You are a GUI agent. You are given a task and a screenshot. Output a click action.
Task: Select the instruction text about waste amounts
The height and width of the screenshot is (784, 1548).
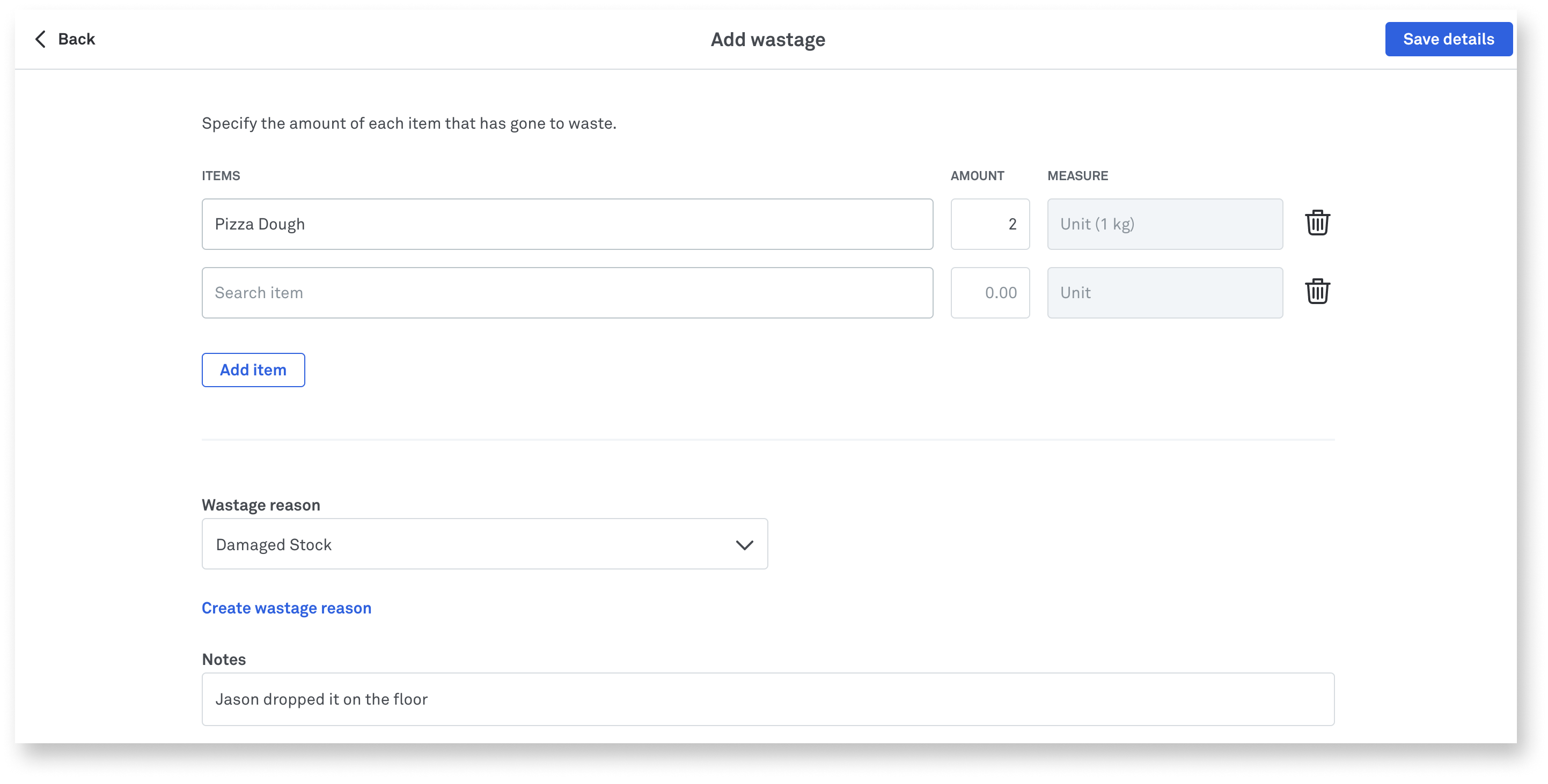409,123
